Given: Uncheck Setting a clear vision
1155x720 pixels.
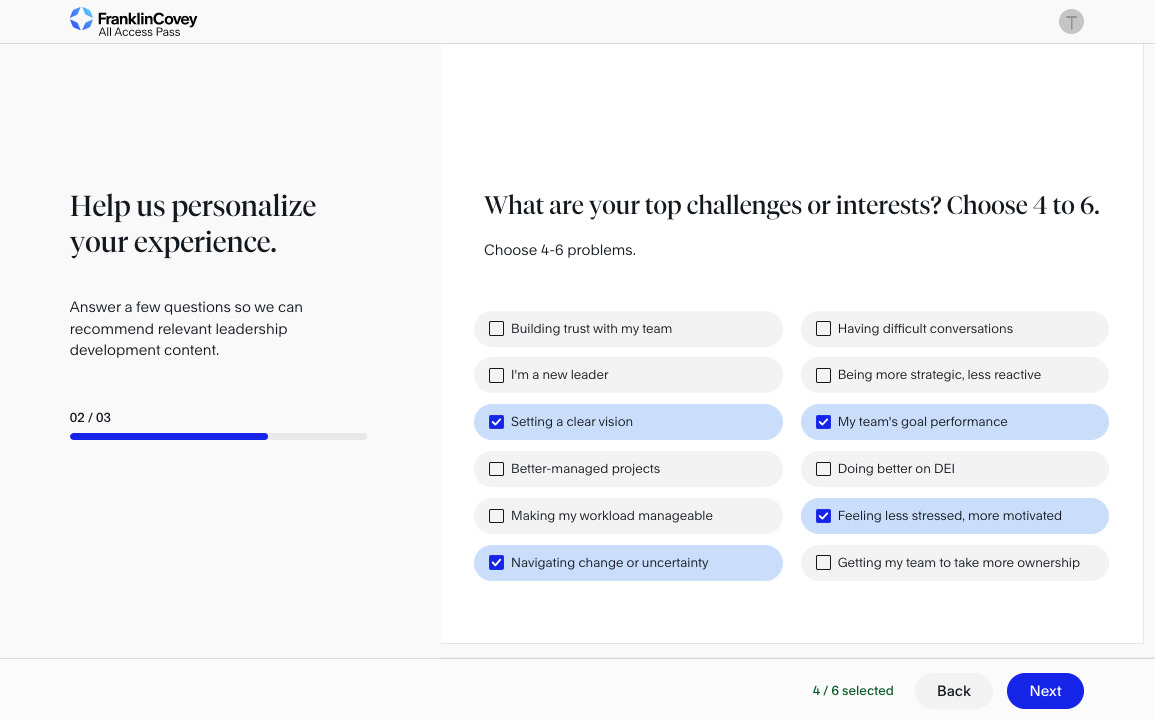Looking at the screenshot, I should 496,422.
